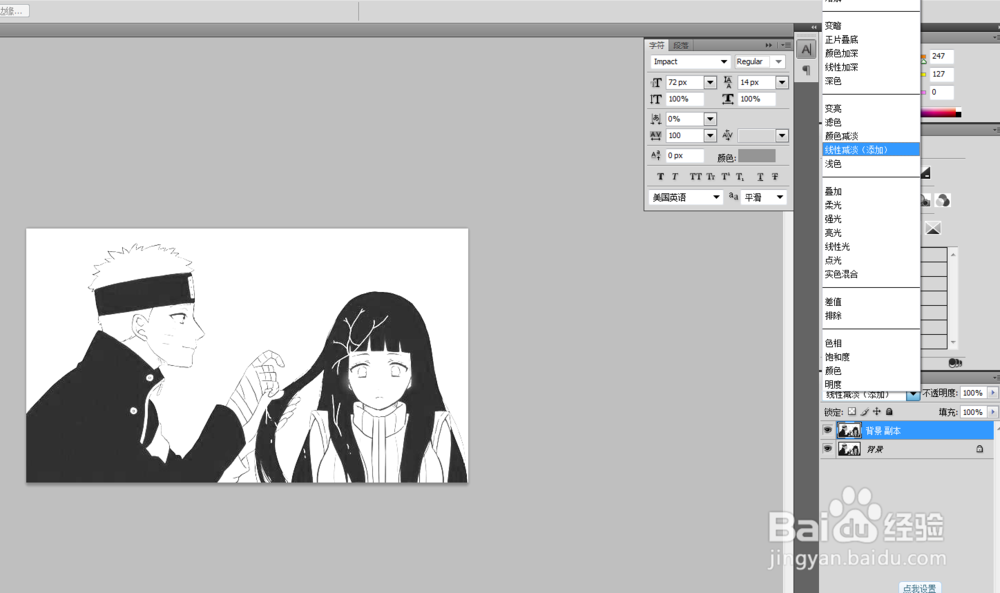Click the layer blend mode dropdown arrow
The image size is (1000, 593).
pyautogui.click(x=913, y=395)
